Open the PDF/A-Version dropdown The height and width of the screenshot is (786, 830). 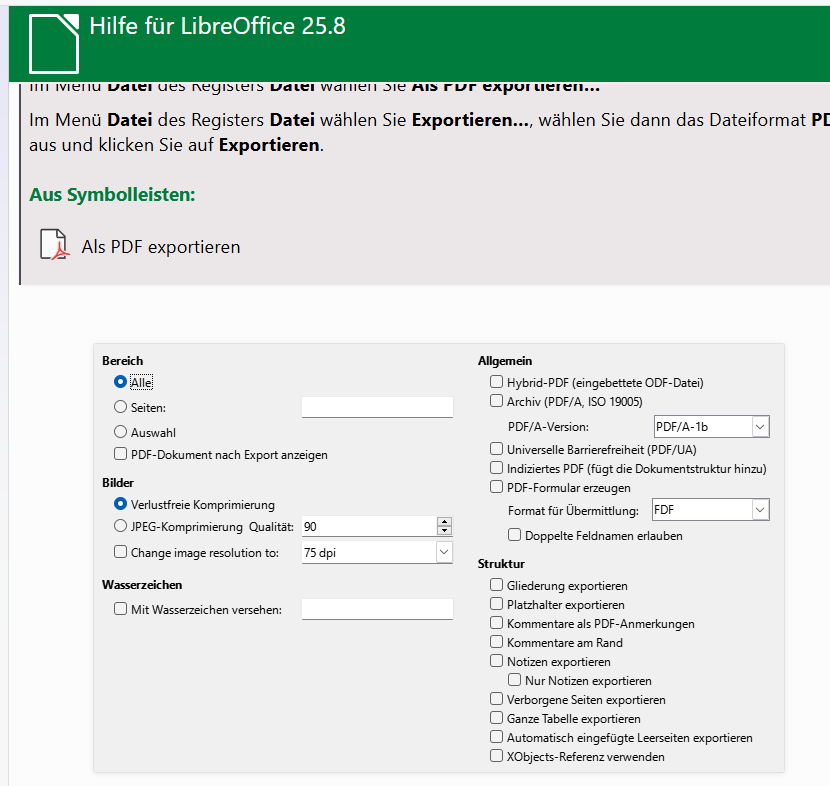point(760,427)
